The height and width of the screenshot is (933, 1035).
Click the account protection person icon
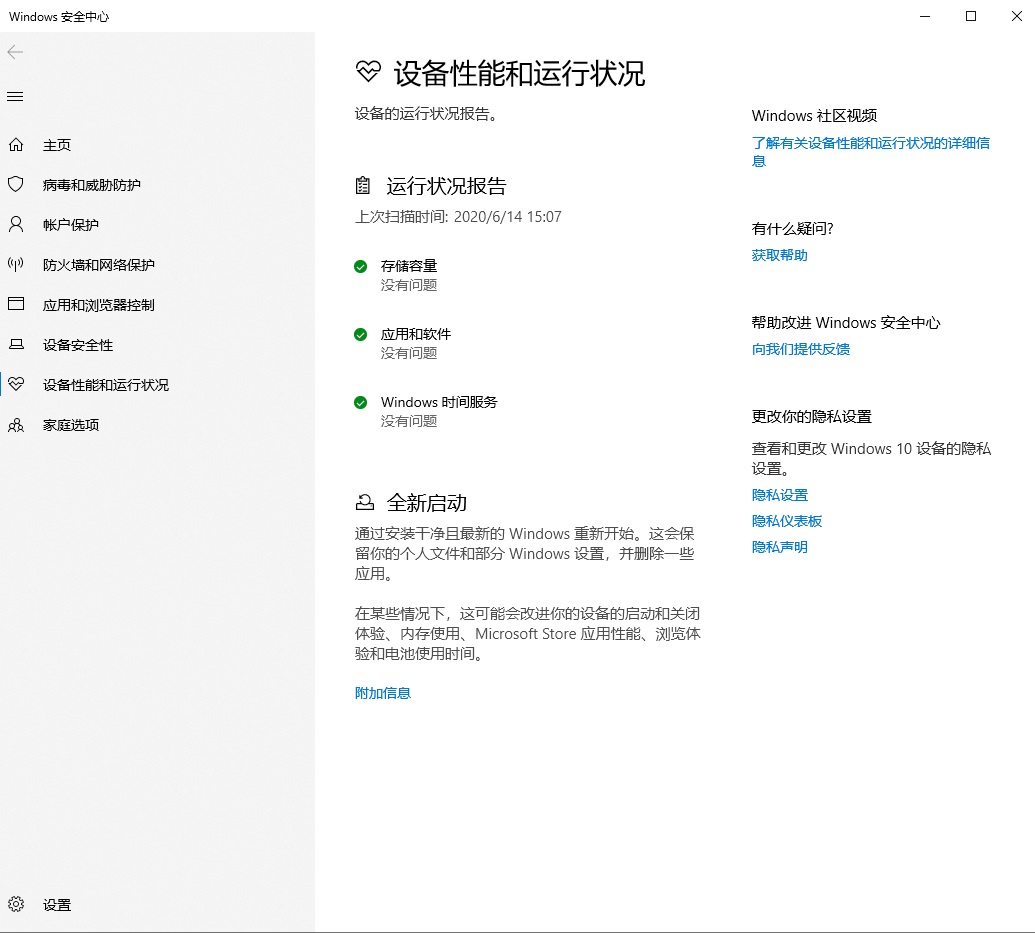[16, 225]
